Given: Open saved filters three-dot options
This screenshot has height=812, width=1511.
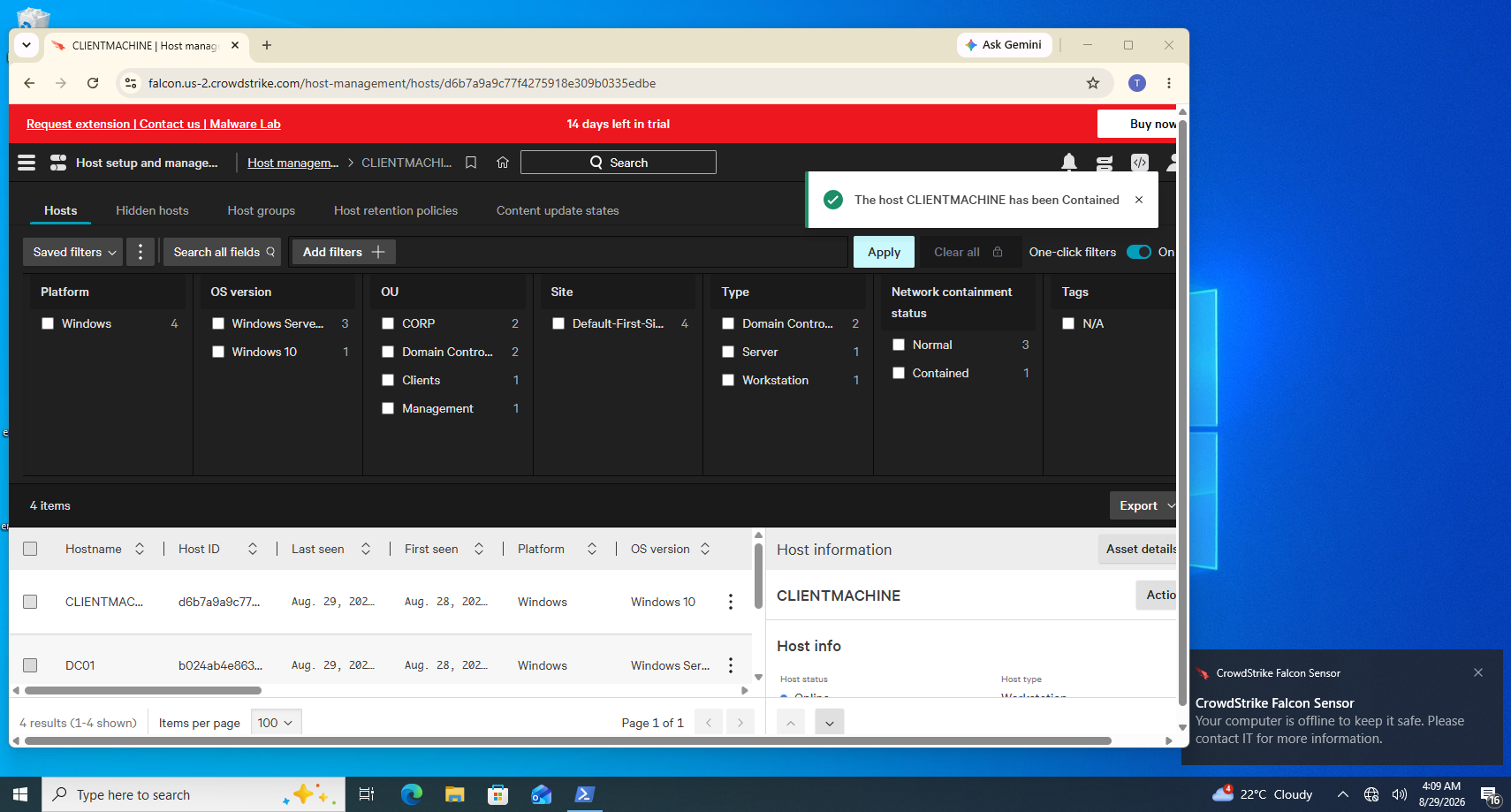Looking at the screenshot, I should point(140,252).
